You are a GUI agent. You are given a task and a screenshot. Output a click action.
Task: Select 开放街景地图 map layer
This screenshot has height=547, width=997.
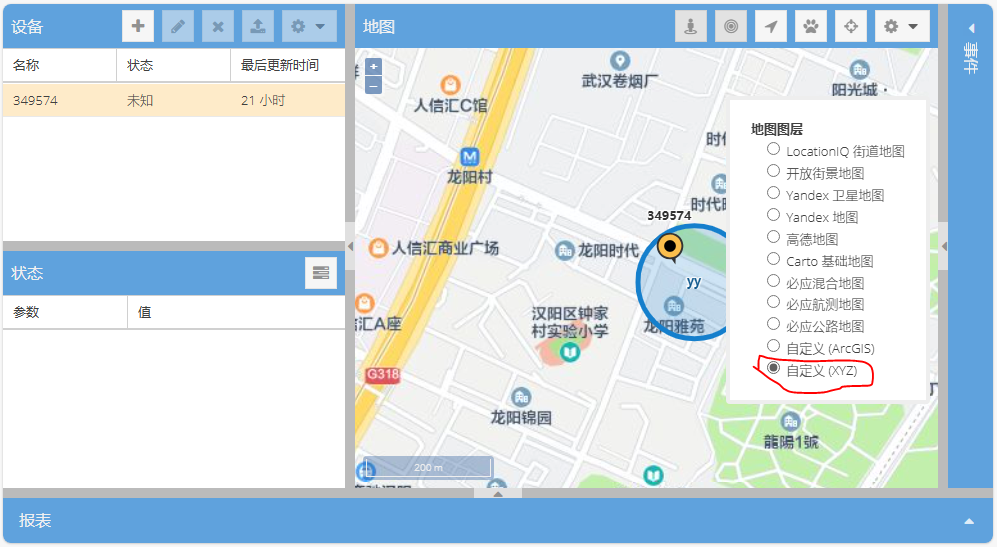click(773, 170)
